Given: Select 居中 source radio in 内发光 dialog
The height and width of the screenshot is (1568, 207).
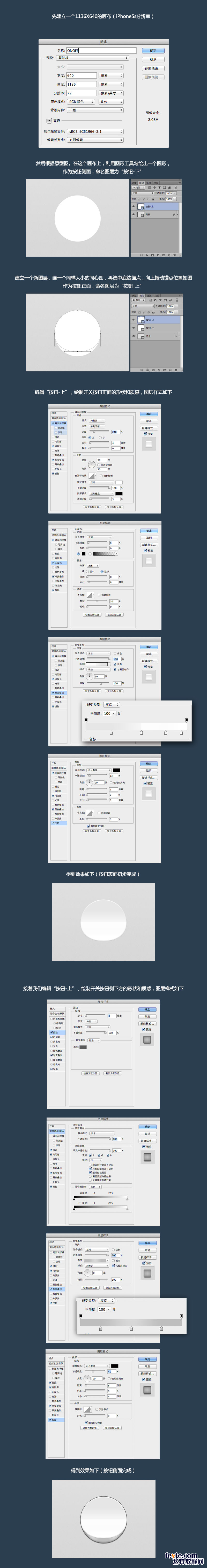Looking at the screenshot, I should pyautogui.click(x=87, y=572).
